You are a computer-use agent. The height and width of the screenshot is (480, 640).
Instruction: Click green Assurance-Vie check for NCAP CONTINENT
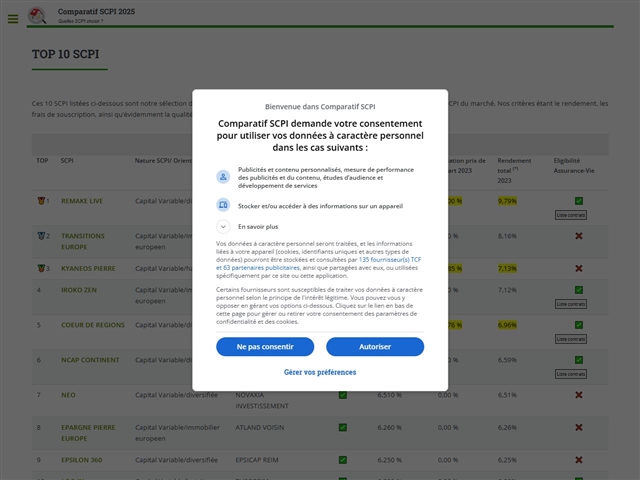click(579, 360)
